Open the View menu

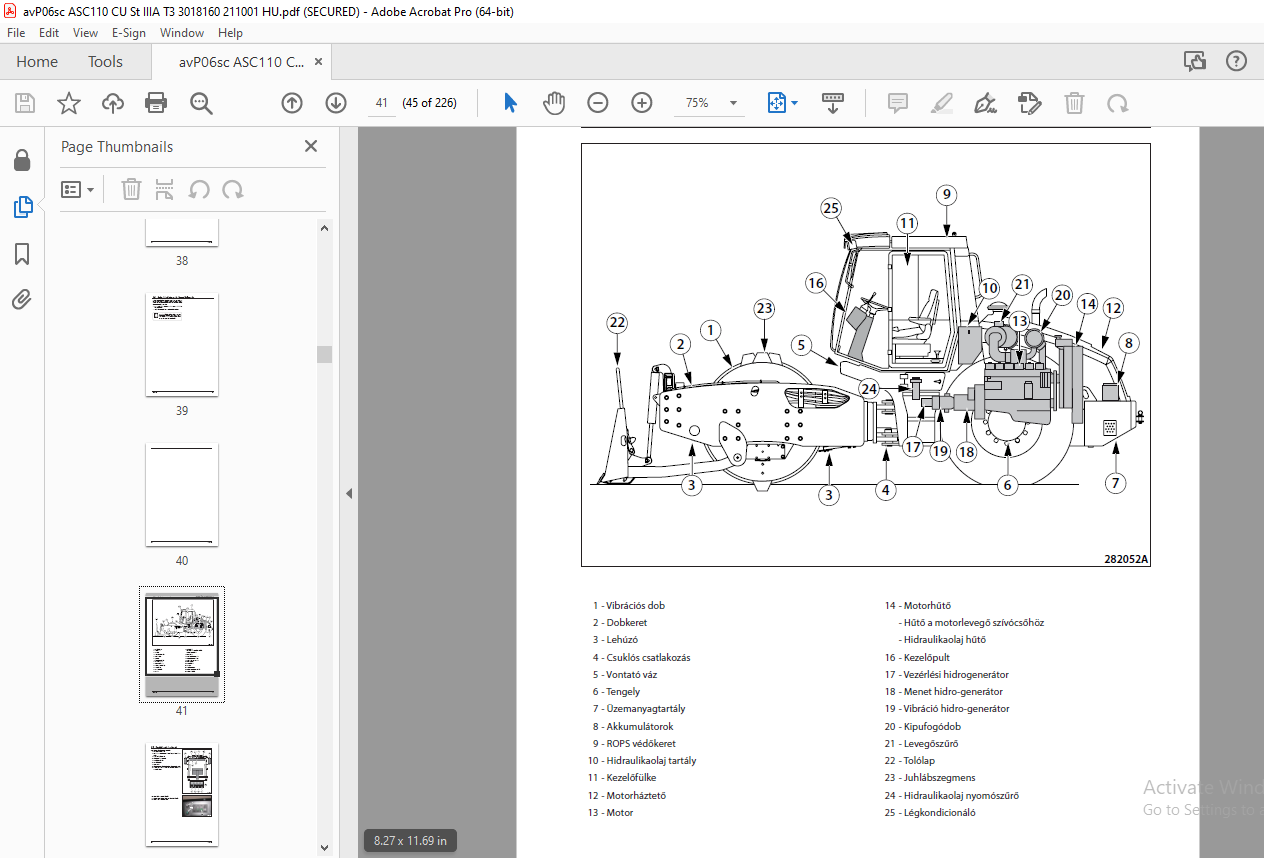(x=85, y=33)
